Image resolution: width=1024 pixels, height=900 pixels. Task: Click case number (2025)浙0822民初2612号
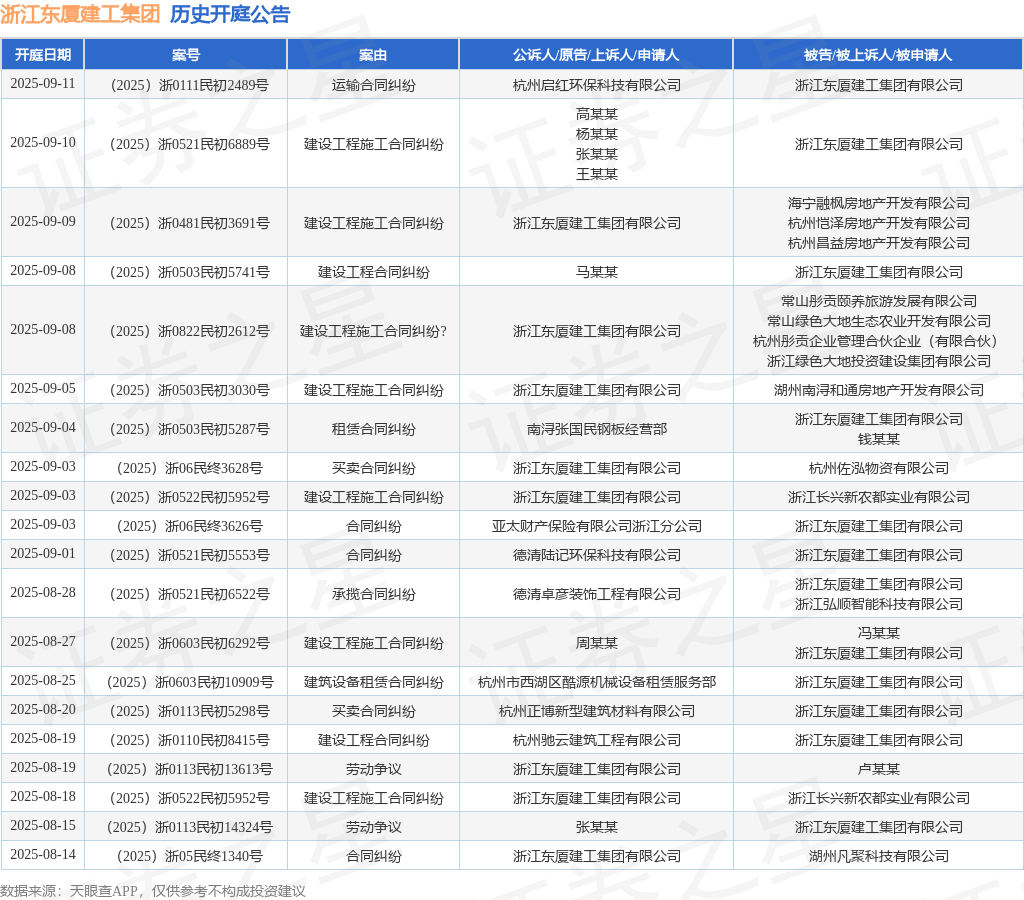189,331
